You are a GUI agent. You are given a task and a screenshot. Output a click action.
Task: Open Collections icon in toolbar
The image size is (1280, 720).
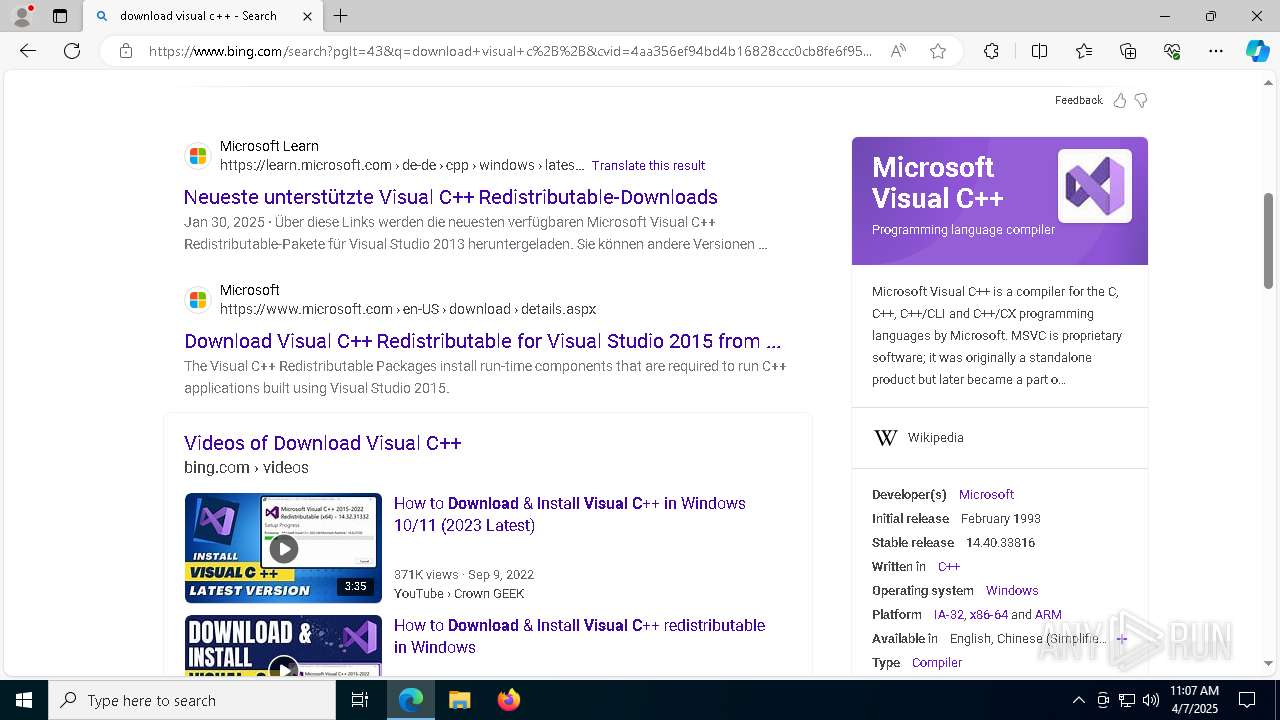[x=1128, y=51]
